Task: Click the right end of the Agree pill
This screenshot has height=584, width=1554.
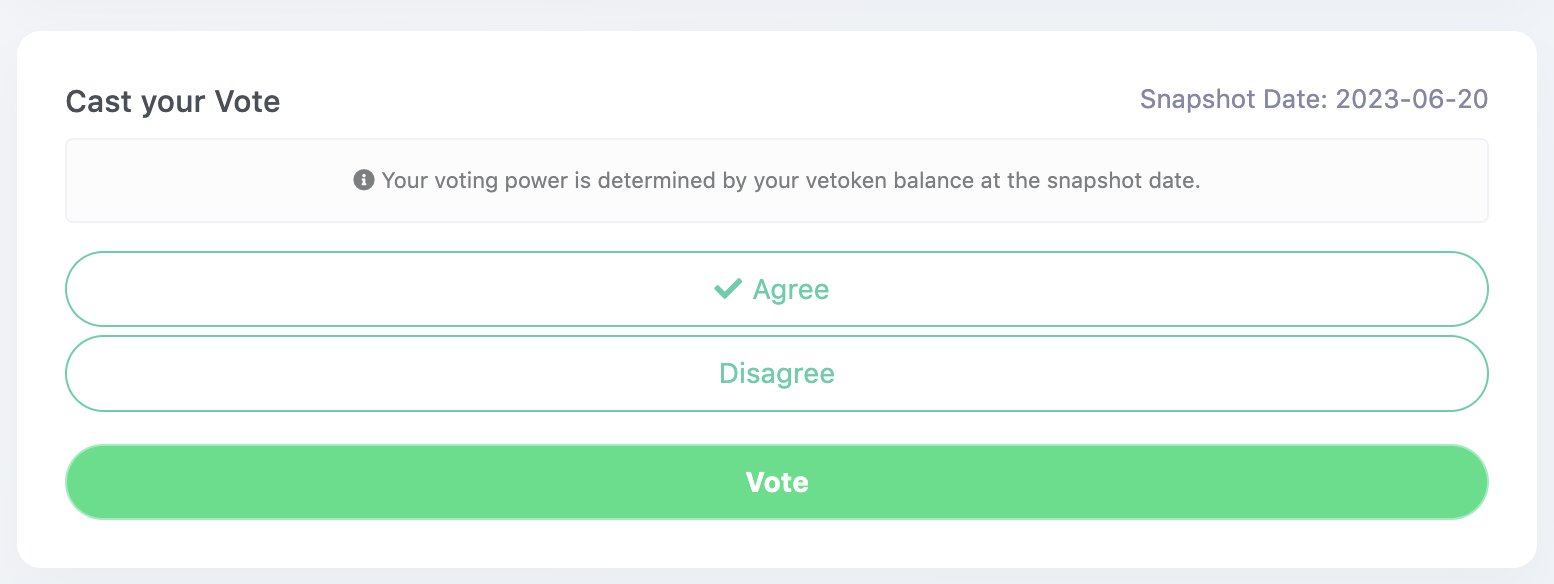Action: (1454, 289)
